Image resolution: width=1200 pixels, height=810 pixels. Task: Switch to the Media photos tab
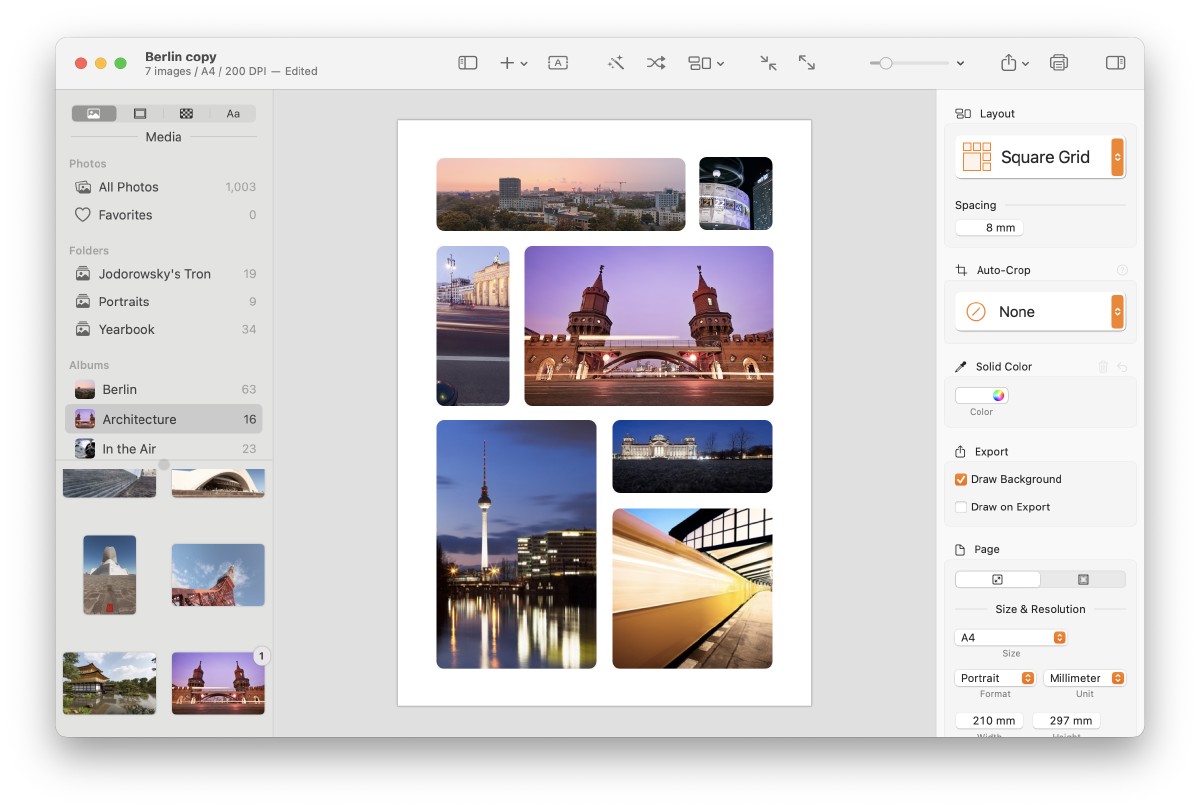click(x=94, y=114)
